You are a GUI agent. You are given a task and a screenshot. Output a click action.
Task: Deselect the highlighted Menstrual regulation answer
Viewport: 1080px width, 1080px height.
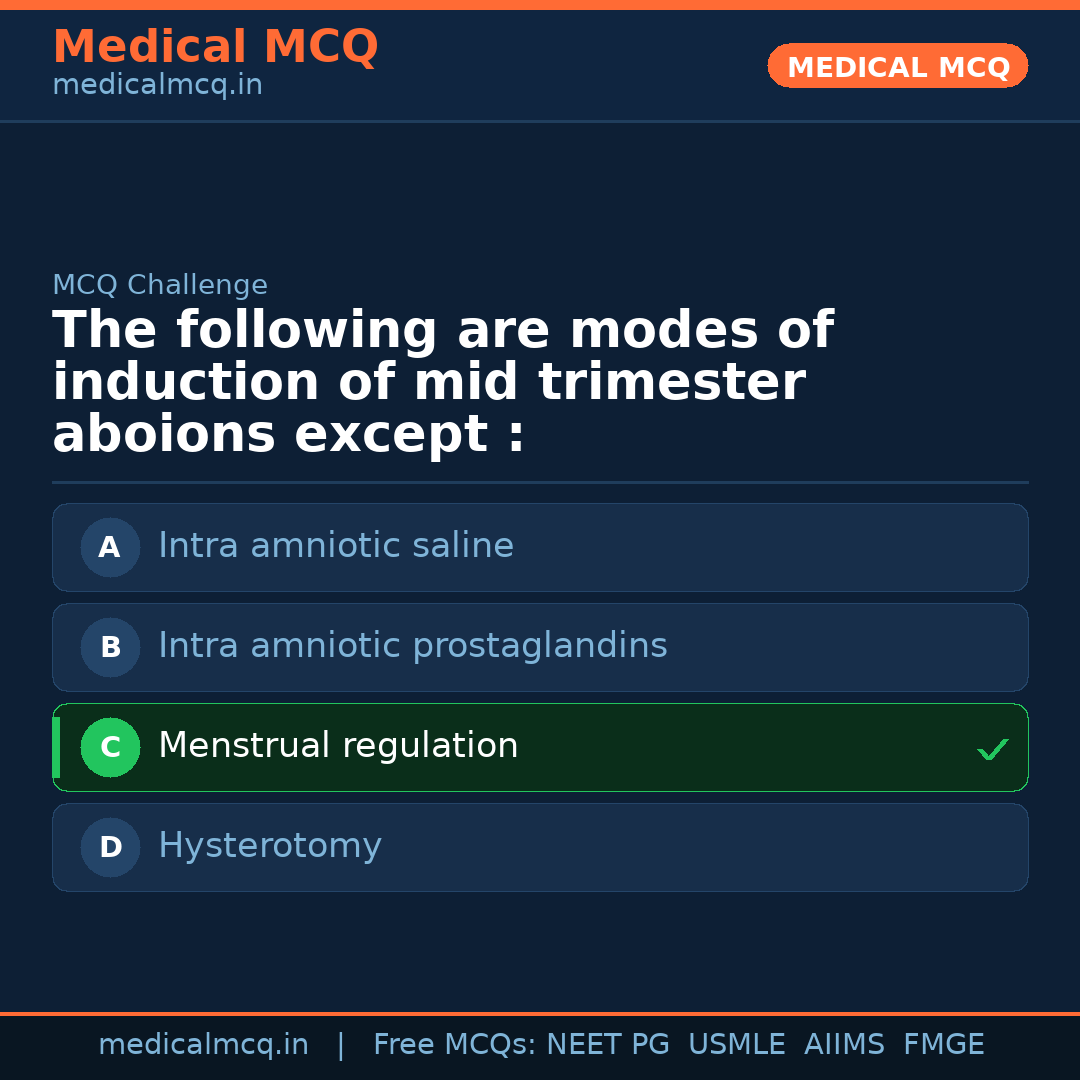540,747
